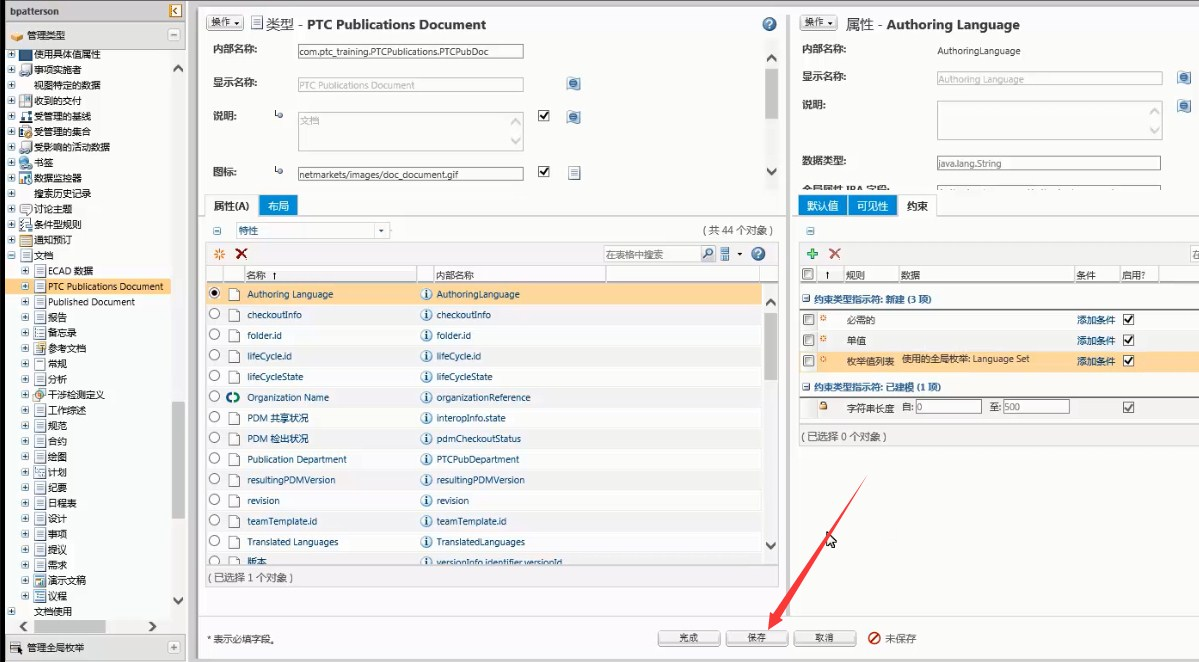Viewport: 1199px width, 662px height.
Task: Open the Constraints tab
Action: point(917,206)
